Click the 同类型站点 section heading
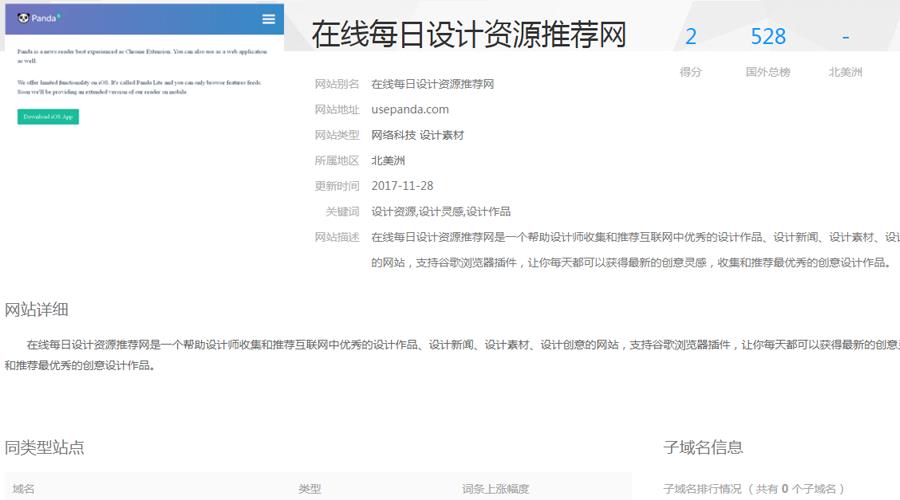 [45, 447]
